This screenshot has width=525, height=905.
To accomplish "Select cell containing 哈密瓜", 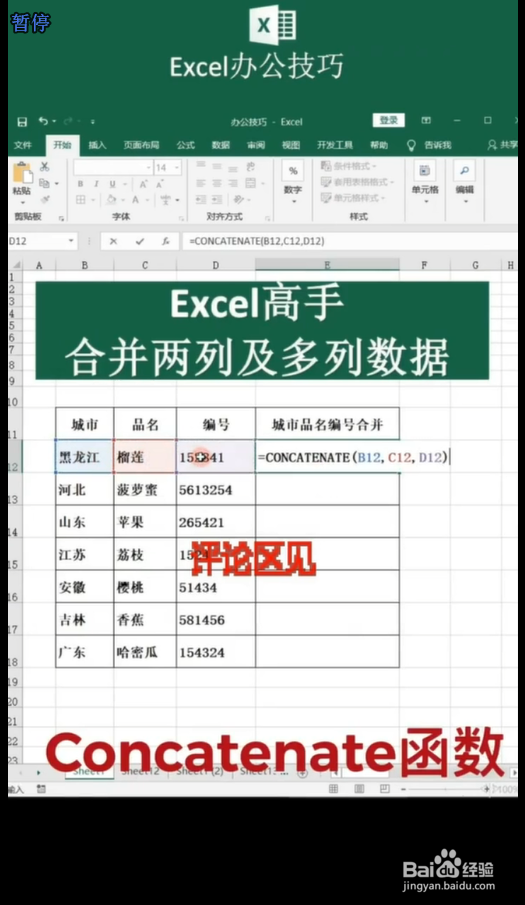I will [145, 652].
